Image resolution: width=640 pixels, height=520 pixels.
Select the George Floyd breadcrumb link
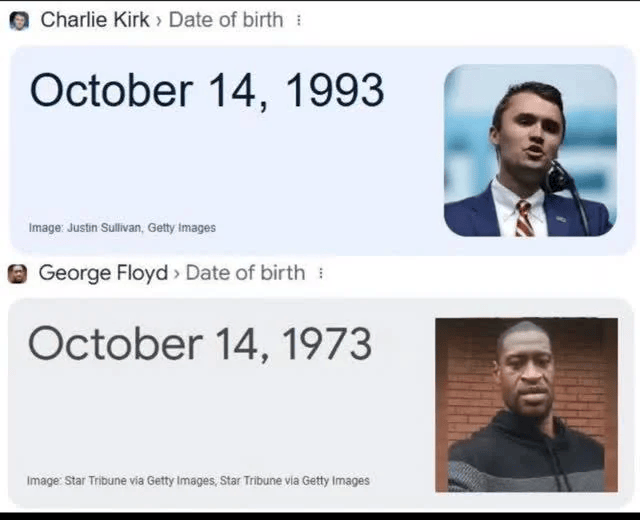click(x=103, y=273)
